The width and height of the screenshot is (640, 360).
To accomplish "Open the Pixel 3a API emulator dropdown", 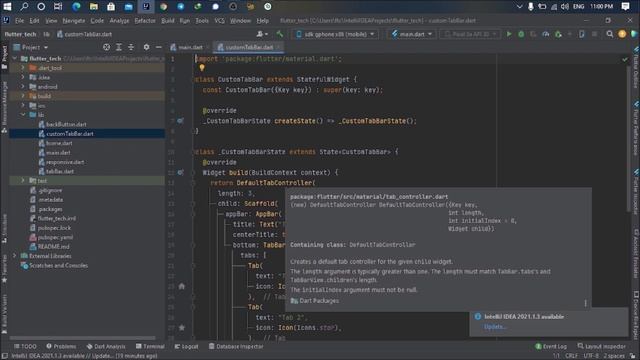I will click(x=470, y=34).
